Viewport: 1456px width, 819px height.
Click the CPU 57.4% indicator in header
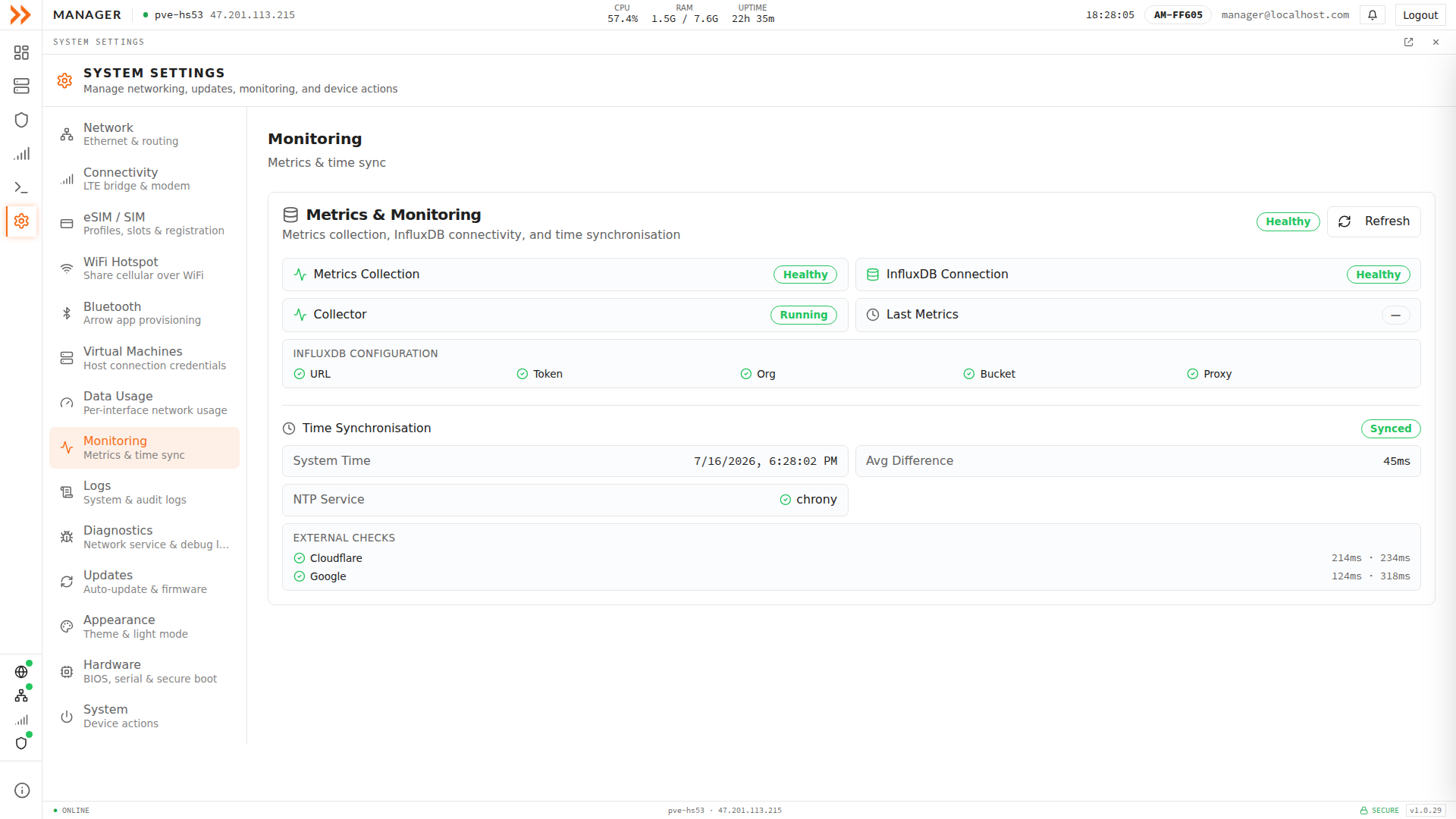[x=623, y=14]
